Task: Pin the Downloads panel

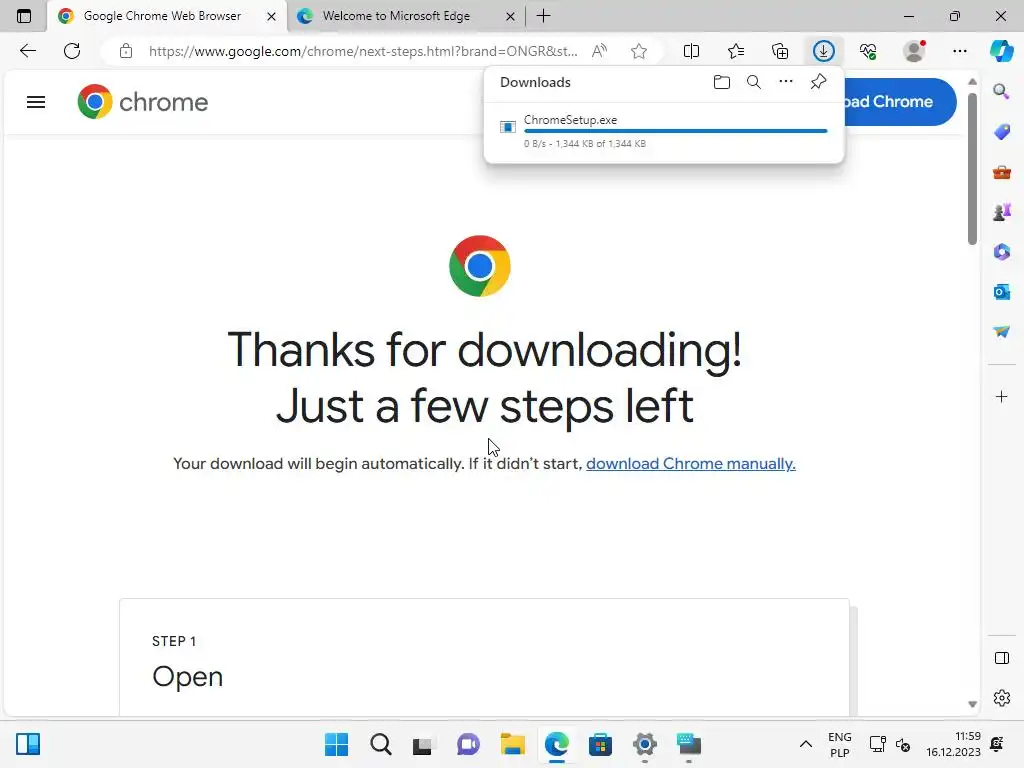Action: coord(818,82)
